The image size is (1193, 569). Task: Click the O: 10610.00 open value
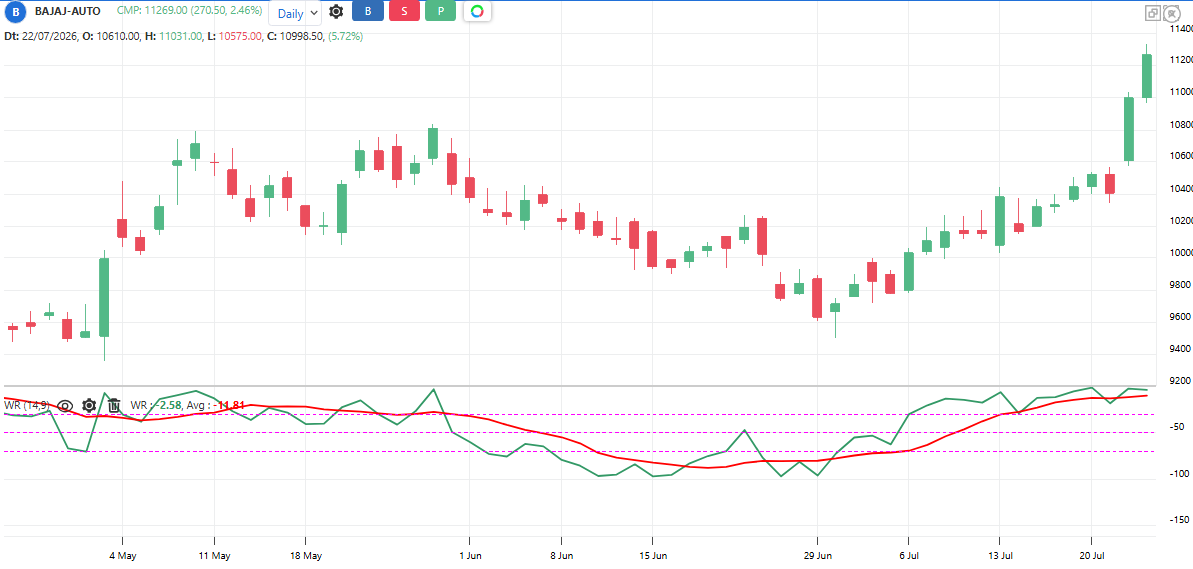coord(111,36)
